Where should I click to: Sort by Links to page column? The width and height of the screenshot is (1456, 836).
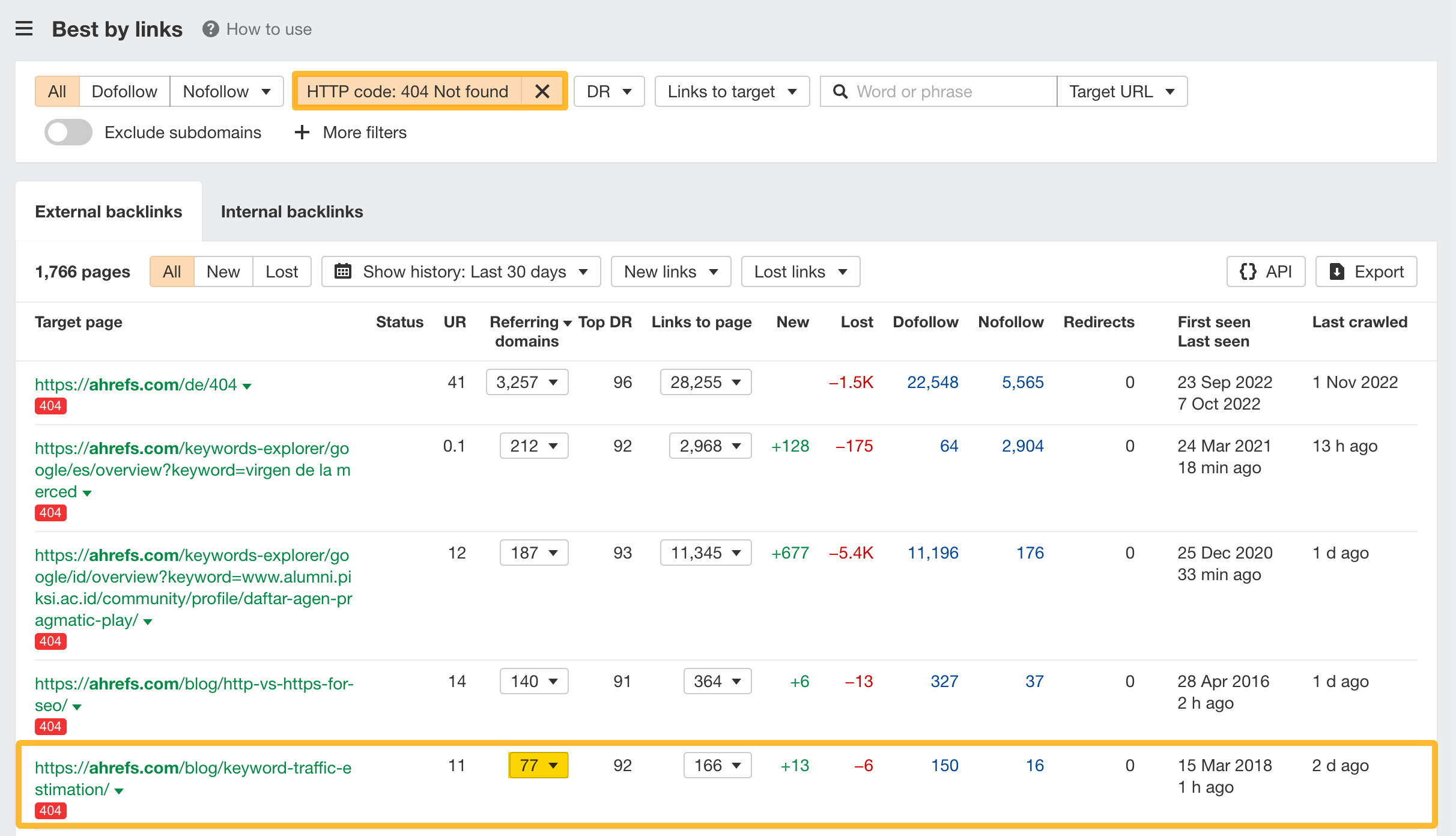click(x=702, y=322)
